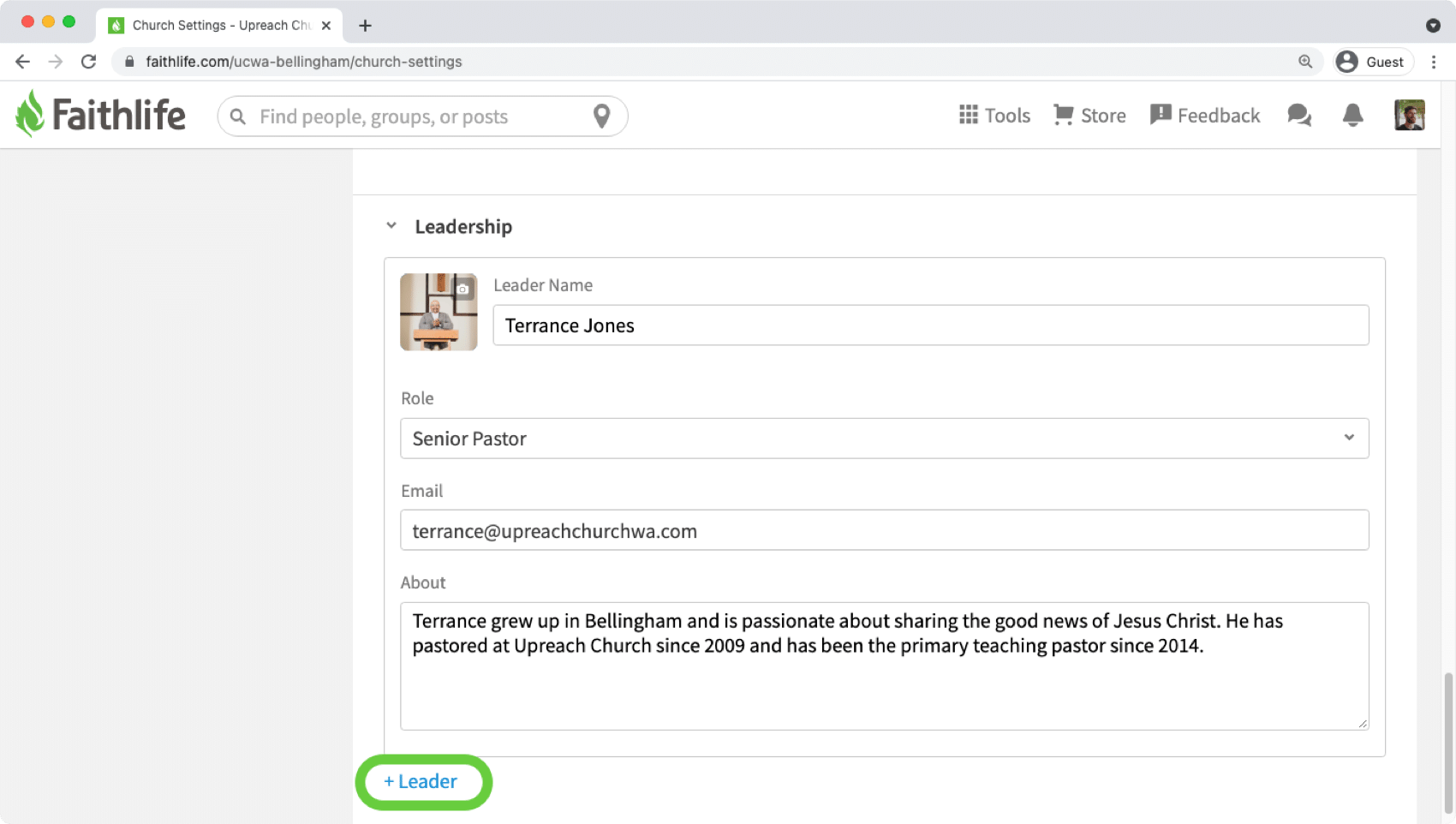The image size is (1456, 824).
Task: Click the browser address bar URL
Action: click(x=304, y=62)
